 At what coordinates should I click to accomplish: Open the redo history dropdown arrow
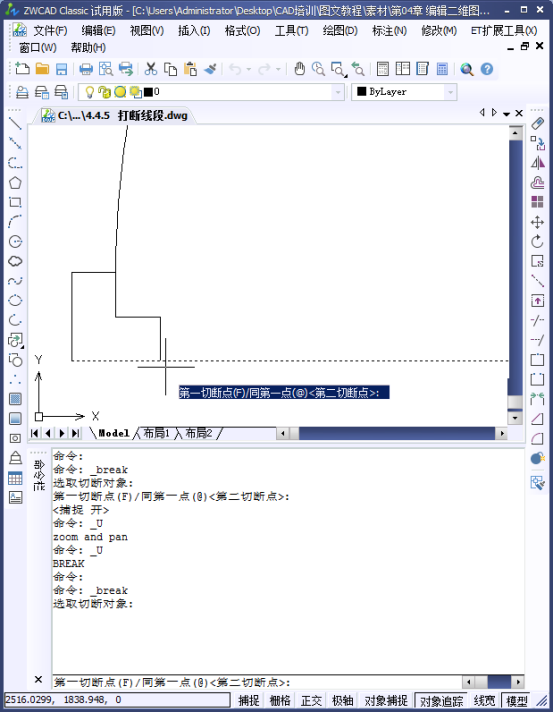click(278, 69)
